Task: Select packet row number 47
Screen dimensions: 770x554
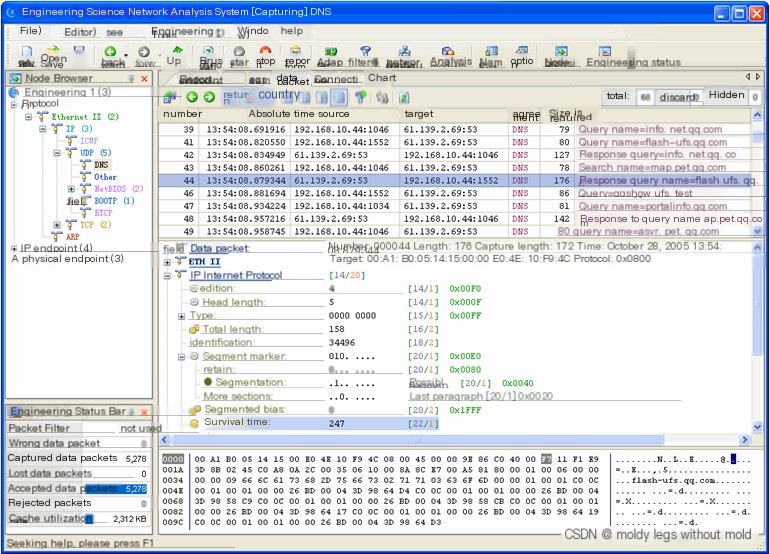Action: pyautogui.click(x=454, y=206)
